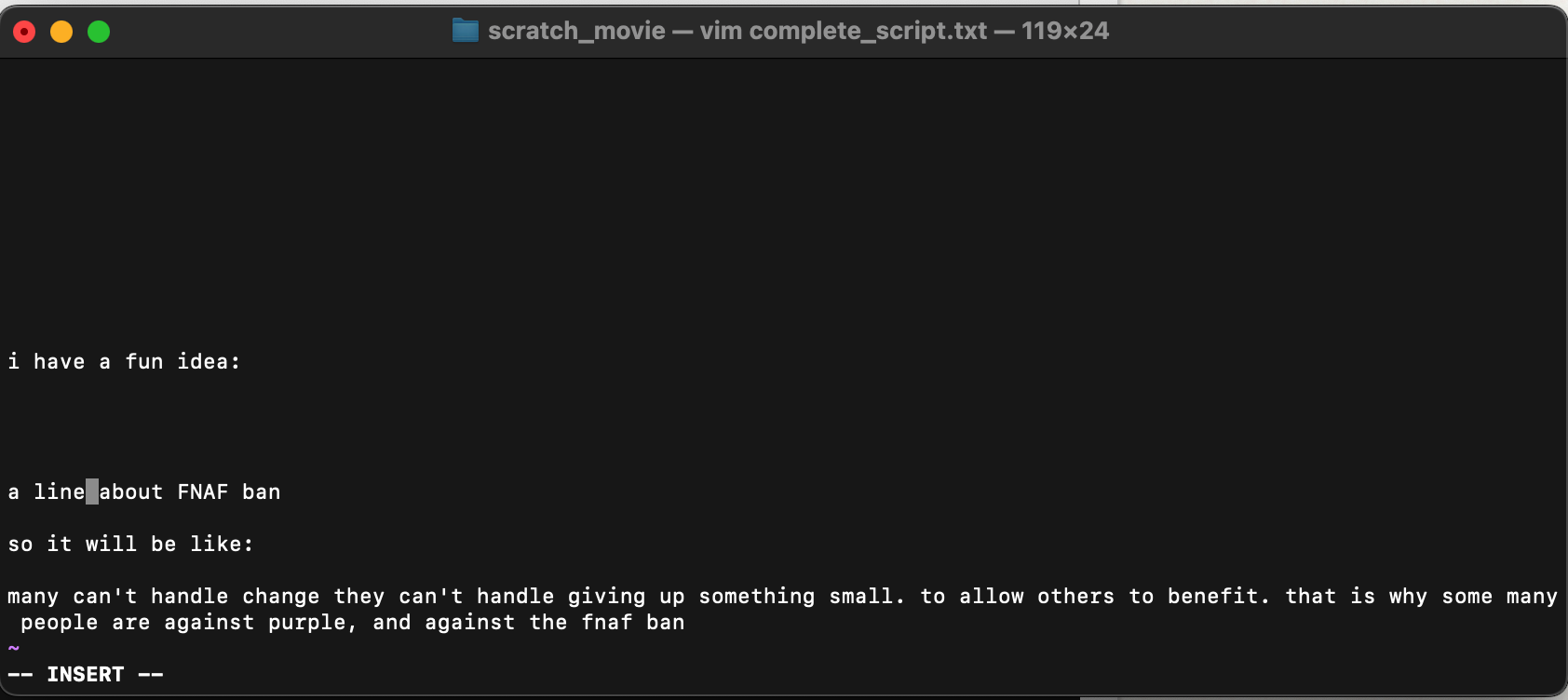1568x700 pixels.
Task: Zoom the window using the green button
Action: click(99, 32)
